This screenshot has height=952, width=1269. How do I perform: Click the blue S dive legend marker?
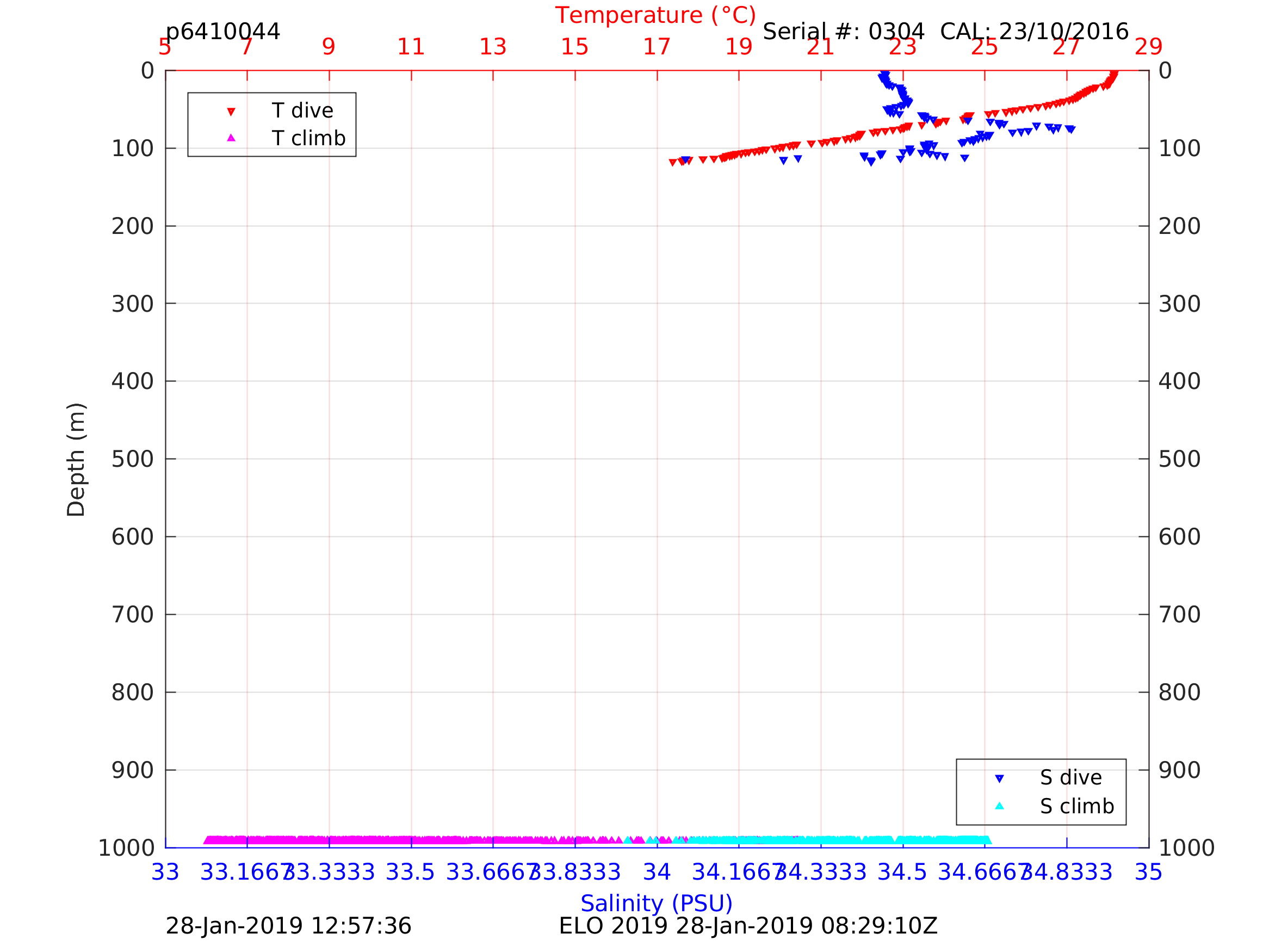pos(999,778)
